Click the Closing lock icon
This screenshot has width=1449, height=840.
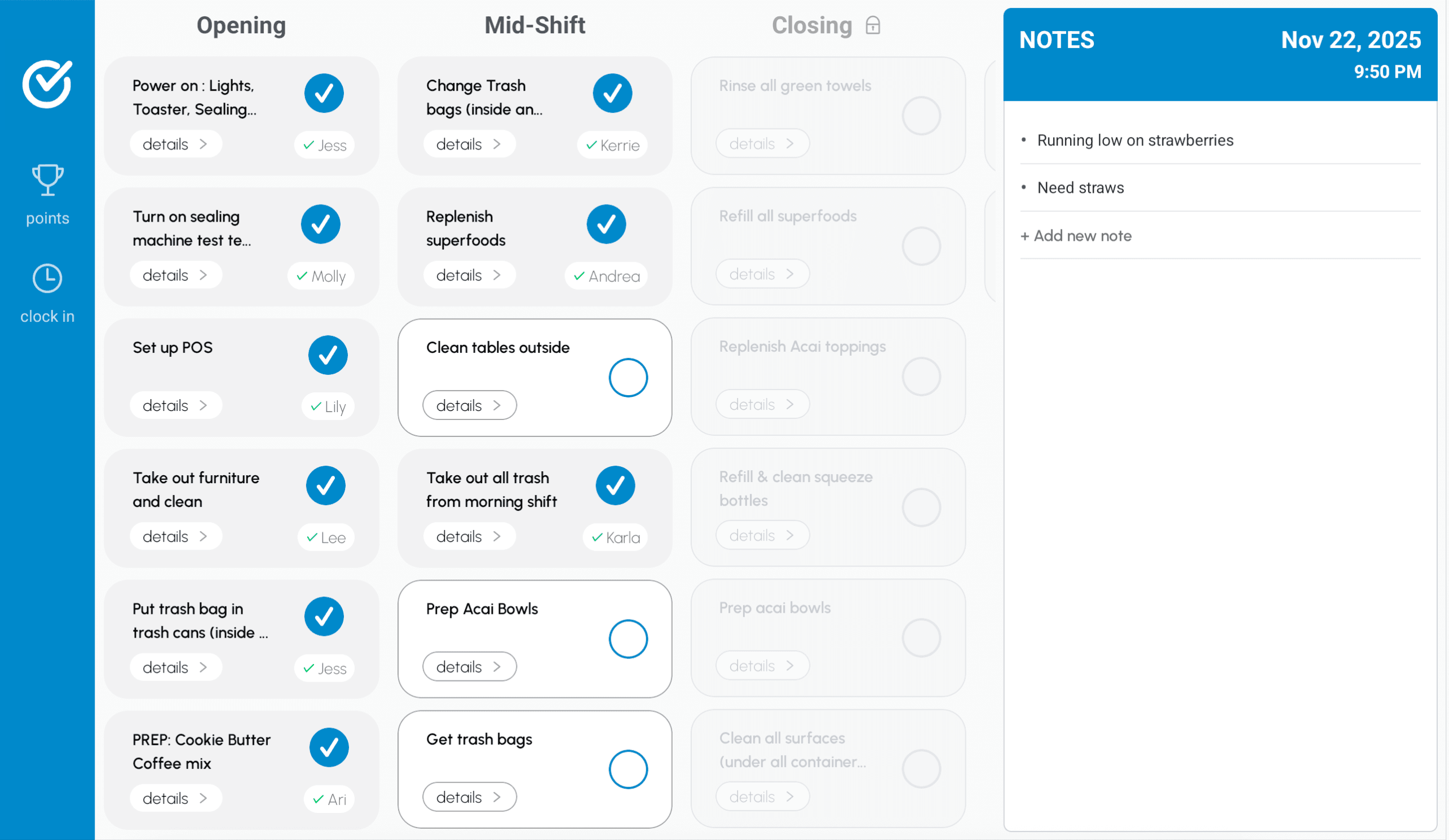coord(872,26)
